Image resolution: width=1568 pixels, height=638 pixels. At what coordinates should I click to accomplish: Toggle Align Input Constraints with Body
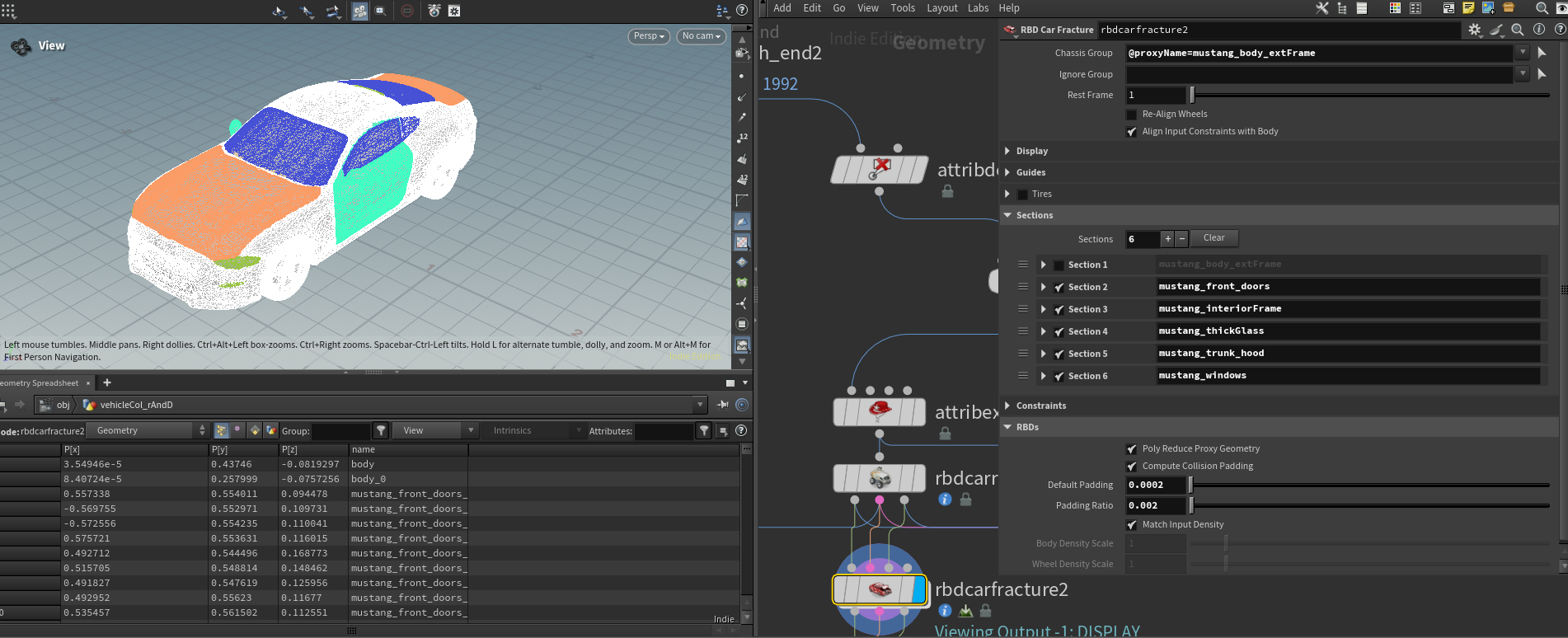point(1132,132)
